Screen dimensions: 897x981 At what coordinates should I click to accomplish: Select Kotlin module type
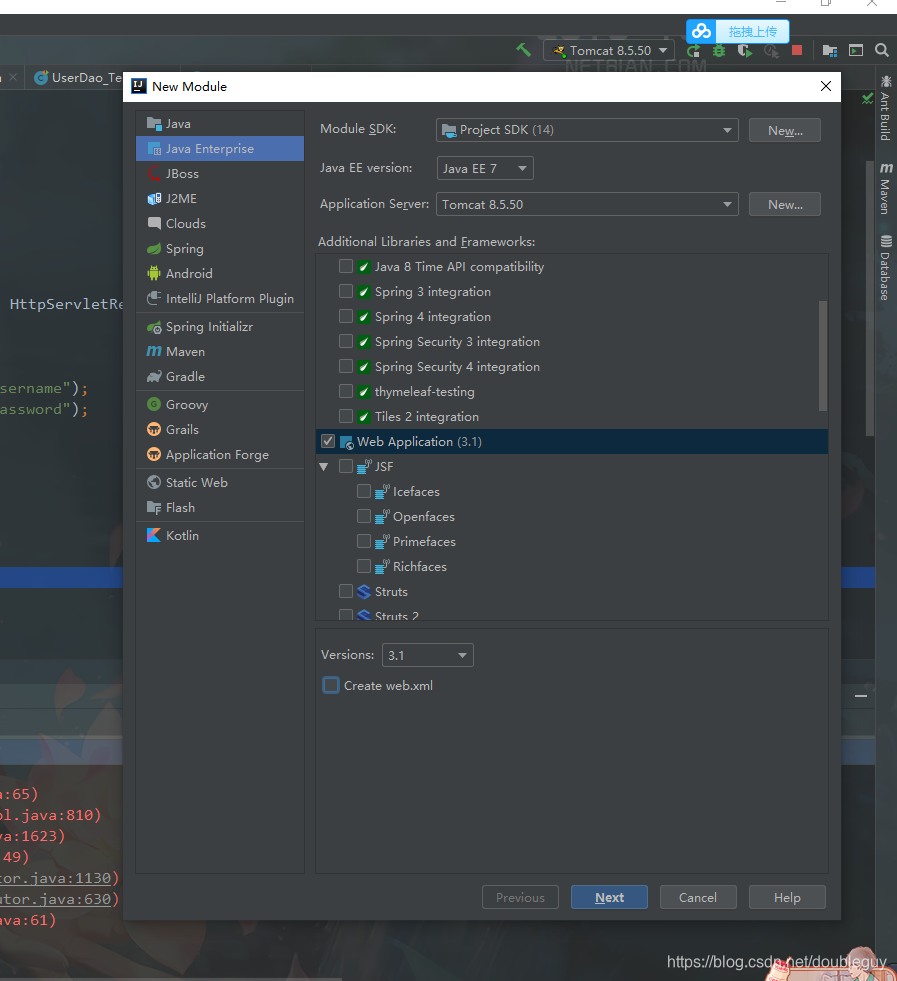coord(220,536)
